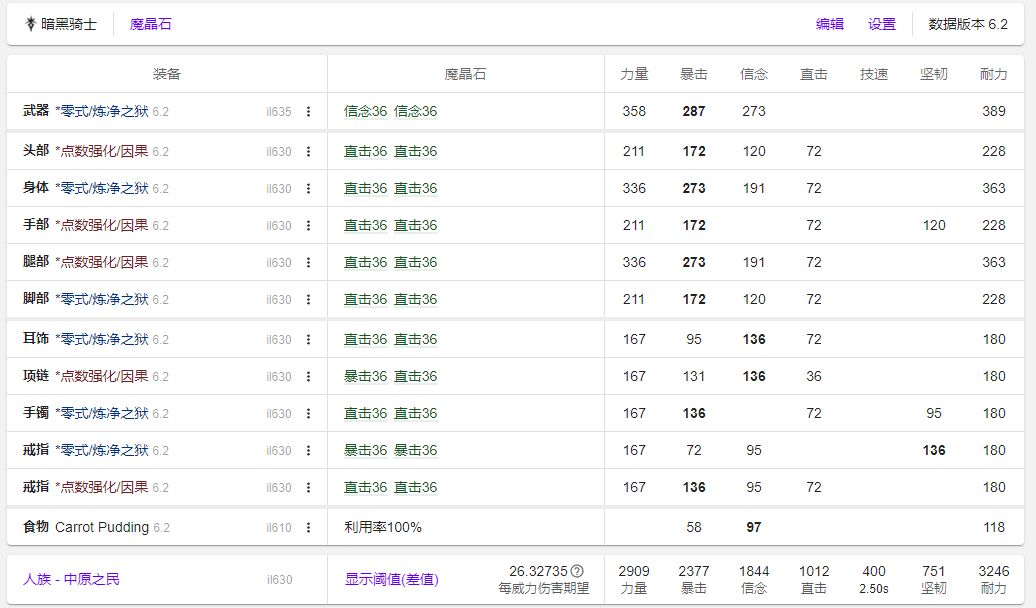Open the 魔晶石 tab in header

click(x=151, y=24)
